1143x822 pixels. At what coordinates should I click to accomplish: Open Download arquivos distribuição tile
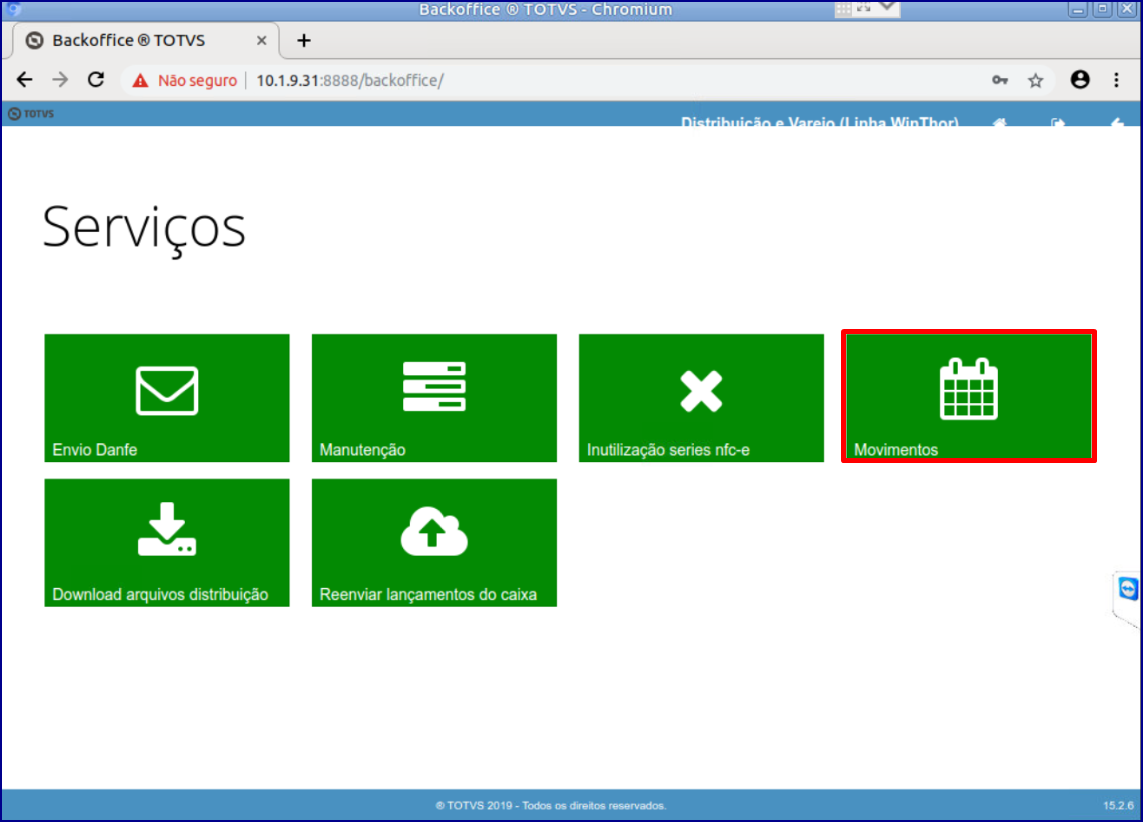[167, 542]
